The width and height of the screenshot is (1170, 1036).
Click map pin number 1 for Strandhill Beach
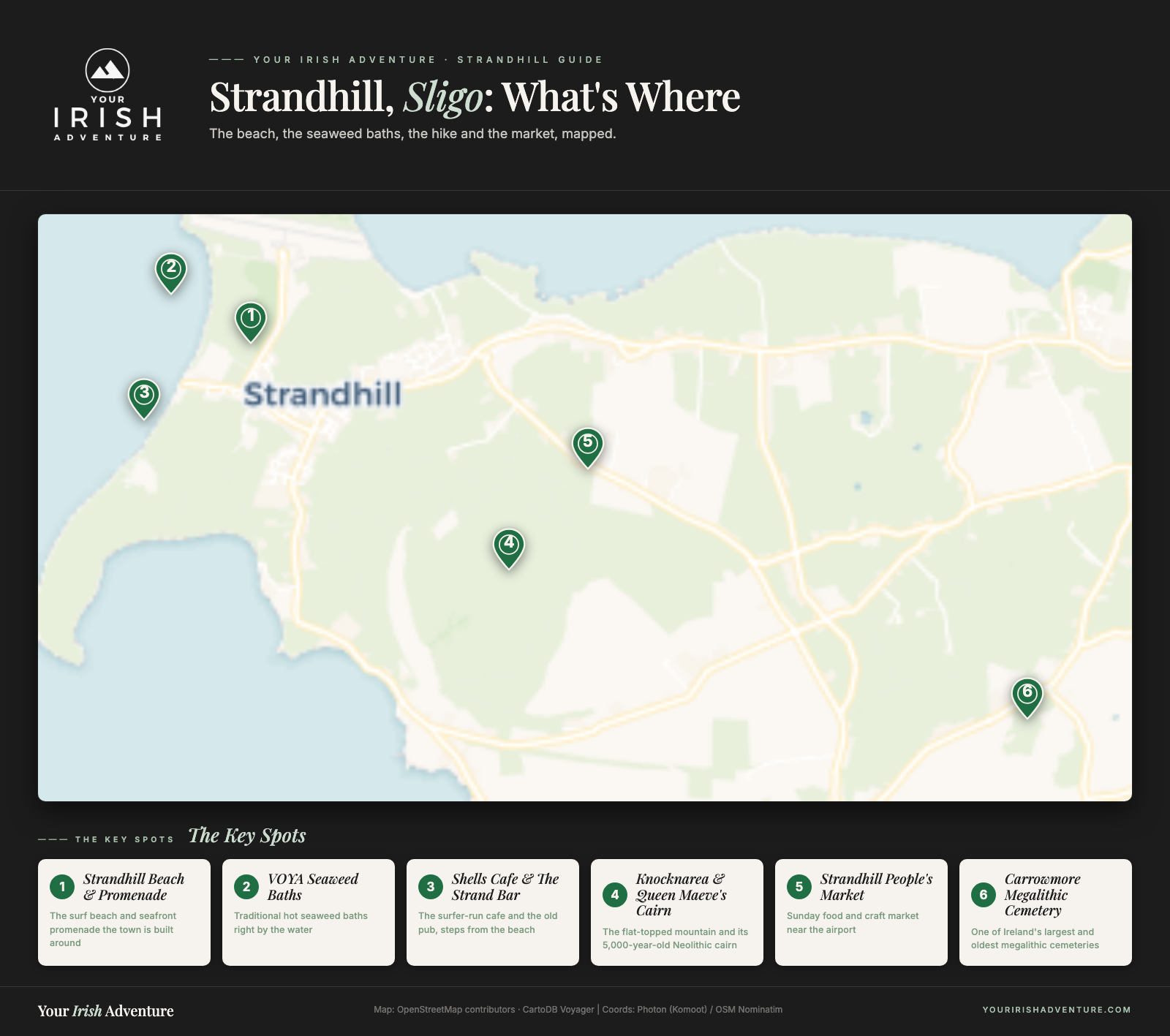click(x=251, y=322)
